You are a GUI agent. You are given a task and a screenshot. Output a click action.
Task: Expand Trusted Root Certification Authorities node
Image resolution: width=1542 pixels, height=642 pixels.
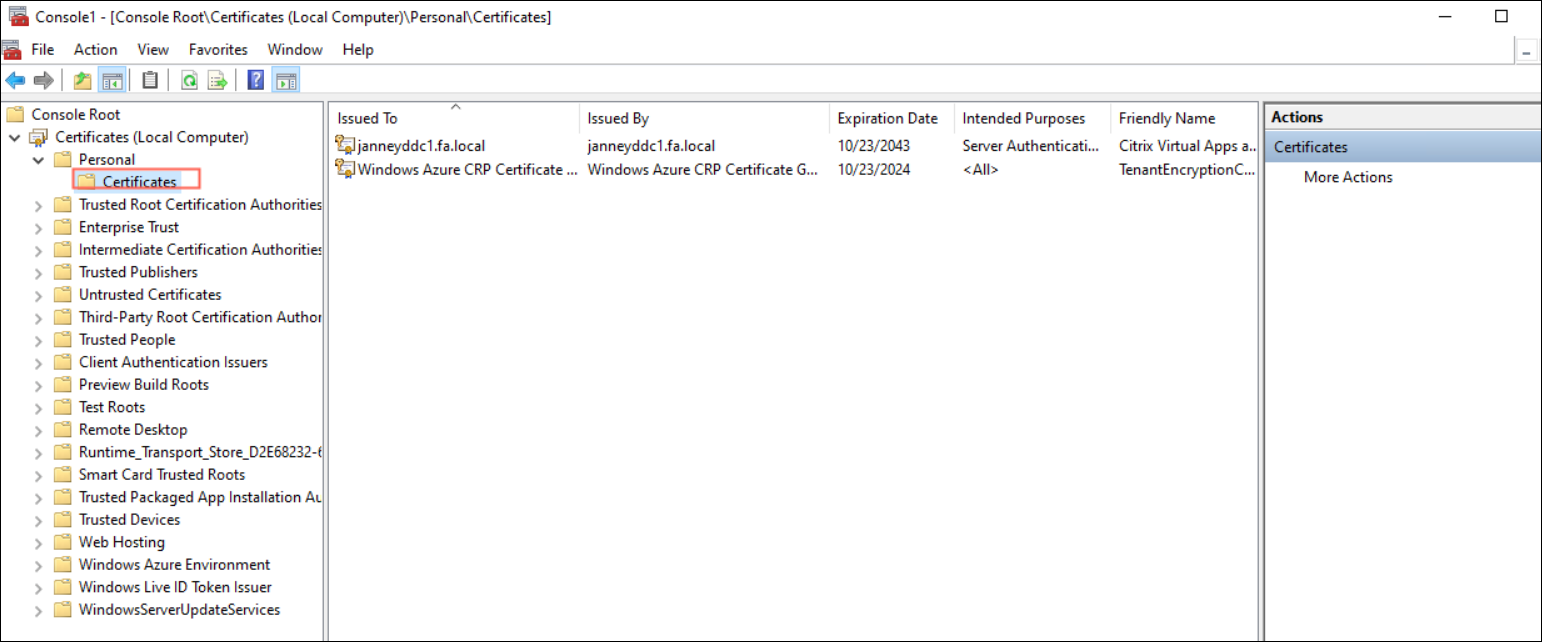[38, 205]
